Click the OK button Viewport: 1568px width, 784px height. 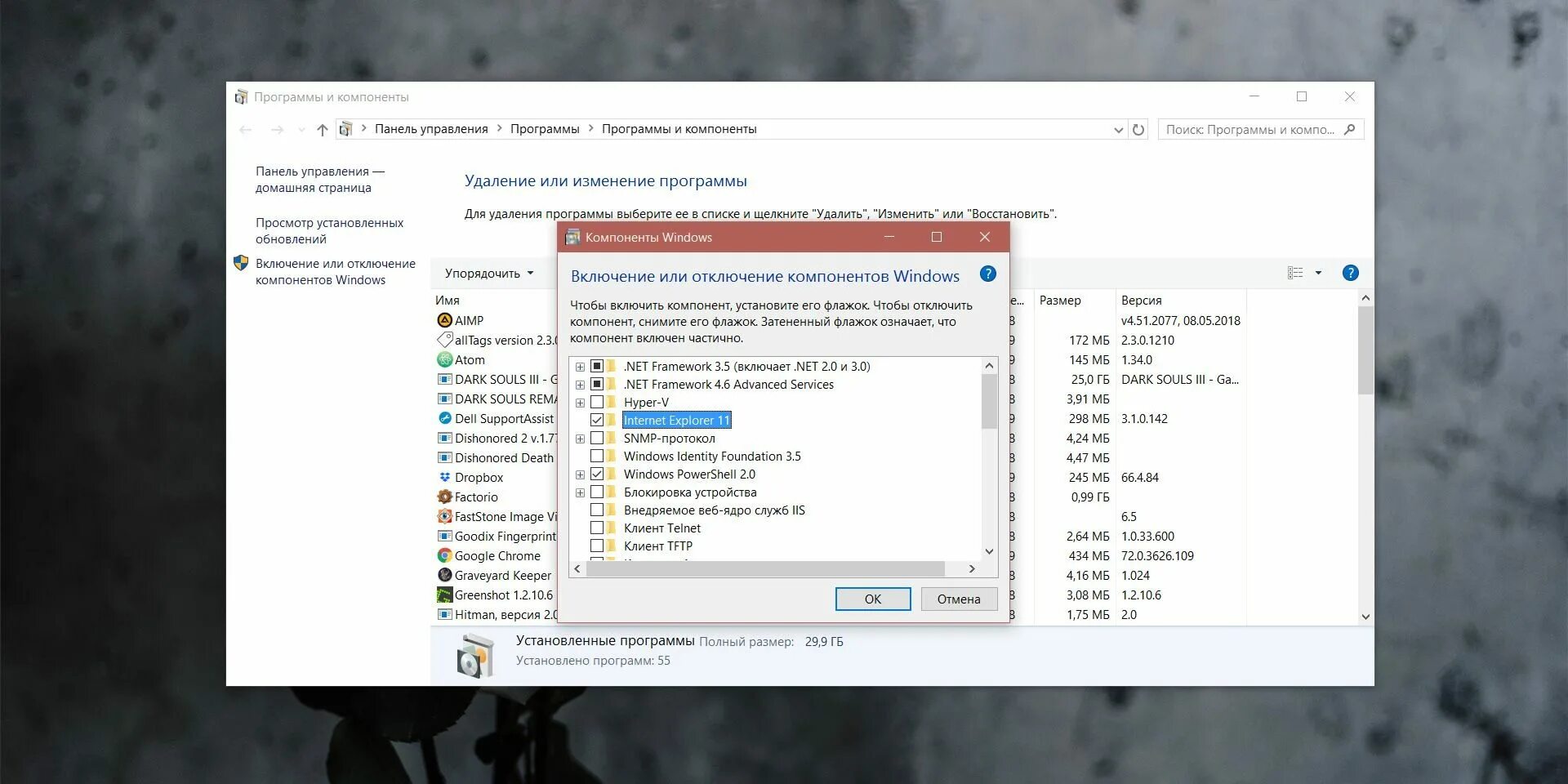coord(873,599)
